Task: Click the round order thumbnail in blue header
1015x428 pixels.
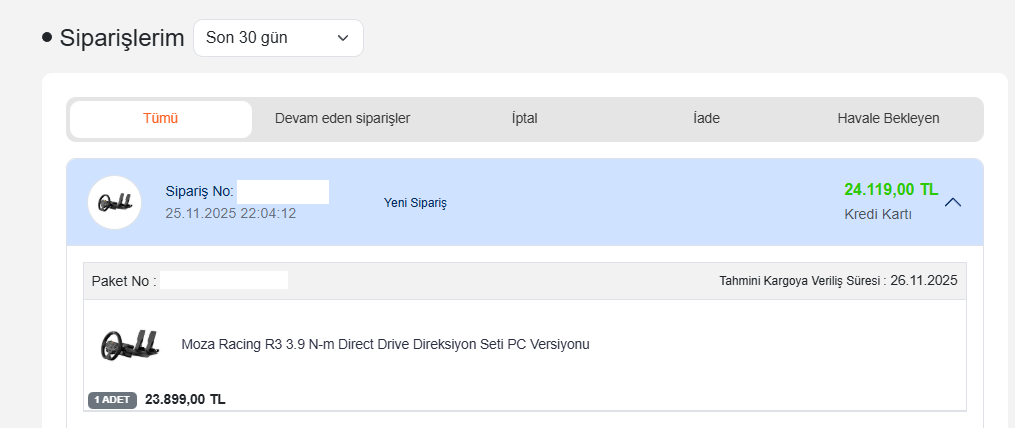Action: click(115, 203)
